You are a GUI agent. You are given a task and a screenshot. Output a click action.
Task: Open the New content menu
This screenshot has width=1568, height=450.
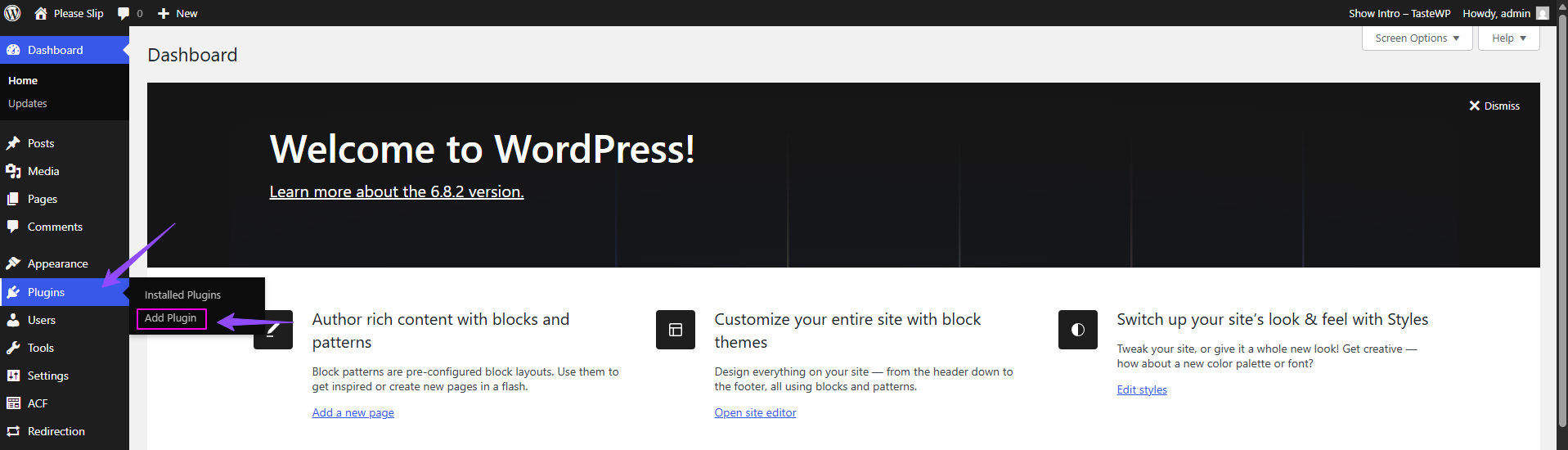177,13
